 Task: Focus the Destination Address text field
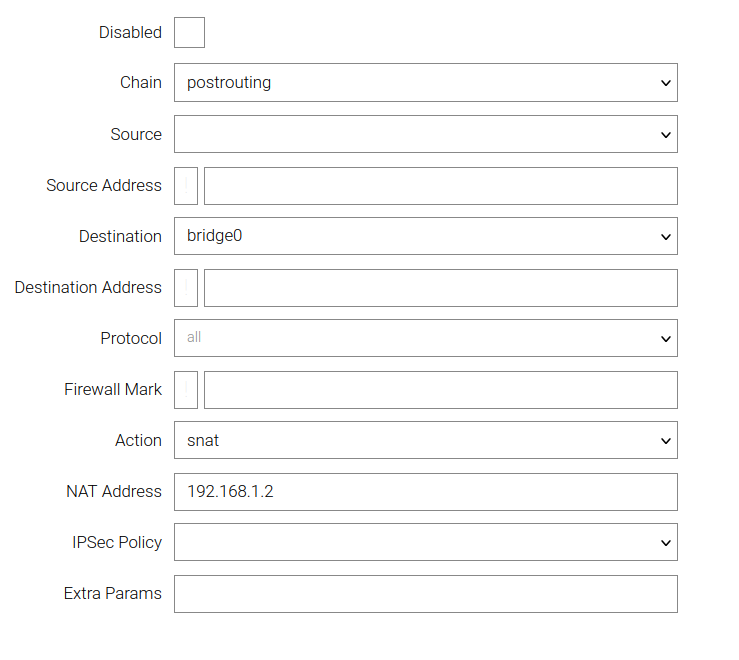440,288
